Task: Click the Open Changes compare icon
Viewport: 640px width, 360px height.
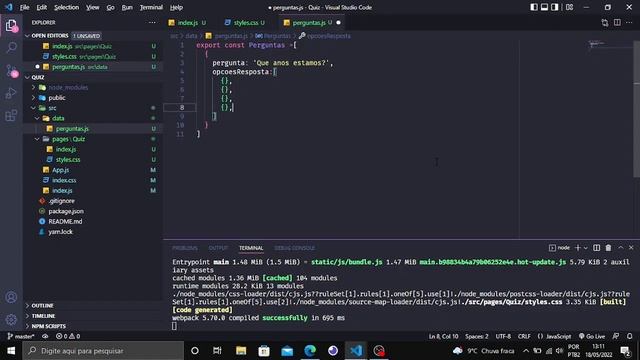Action: point(605,22)
